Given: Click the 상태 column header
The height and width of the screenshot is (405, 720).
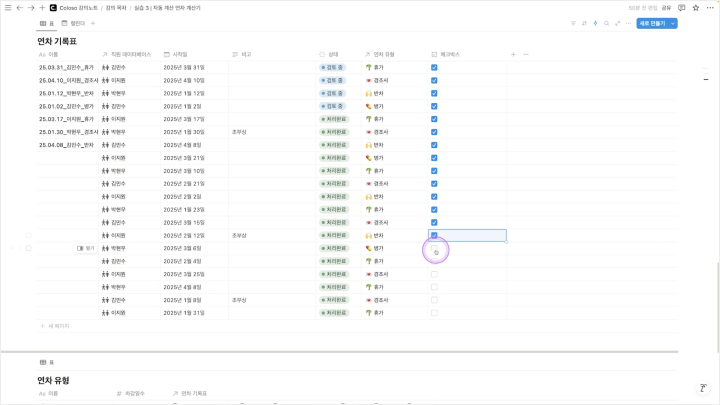Looking at the screenshot, I should [x=338, y=55].
